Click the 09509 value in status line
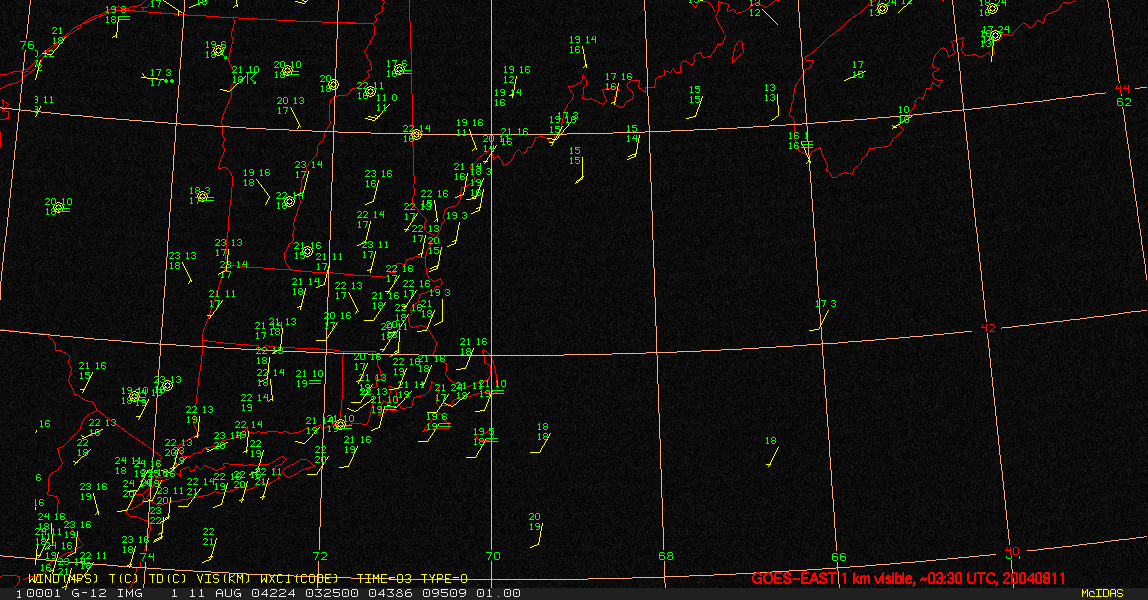Image resolution: width=1148 pixels, height=600 pixels. tap(445, 593)
